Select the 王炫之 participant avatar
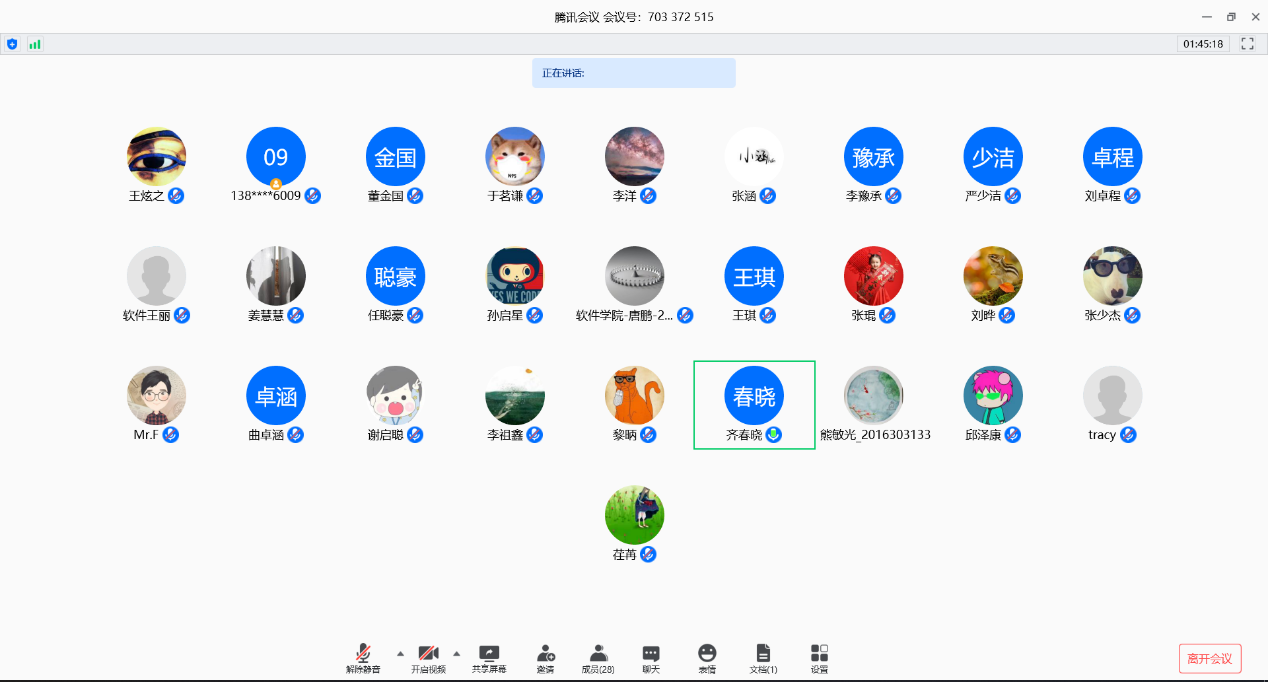 coord(156,156)
